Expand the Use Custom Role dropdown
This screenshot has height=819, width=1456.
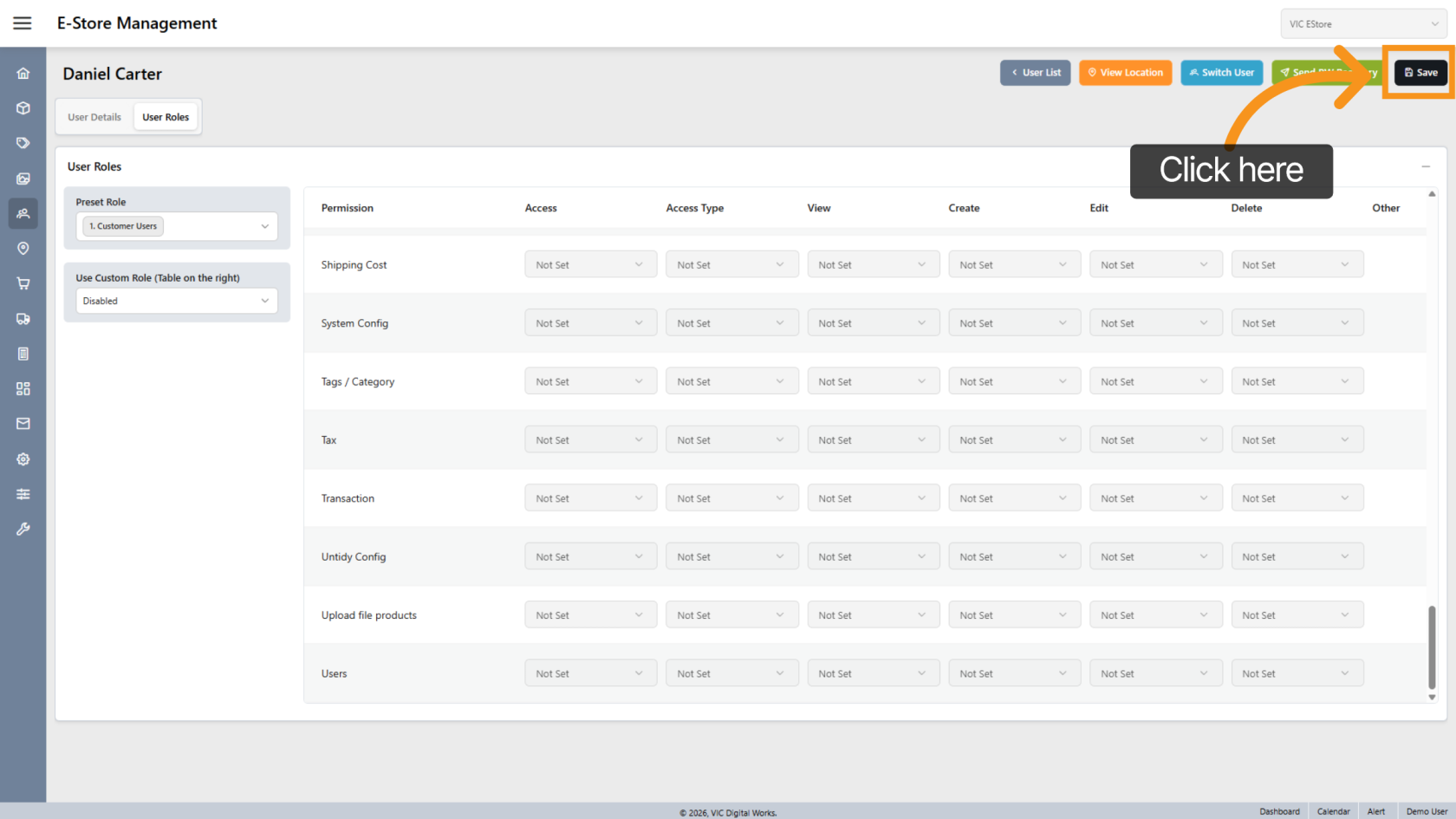point(177,301)
